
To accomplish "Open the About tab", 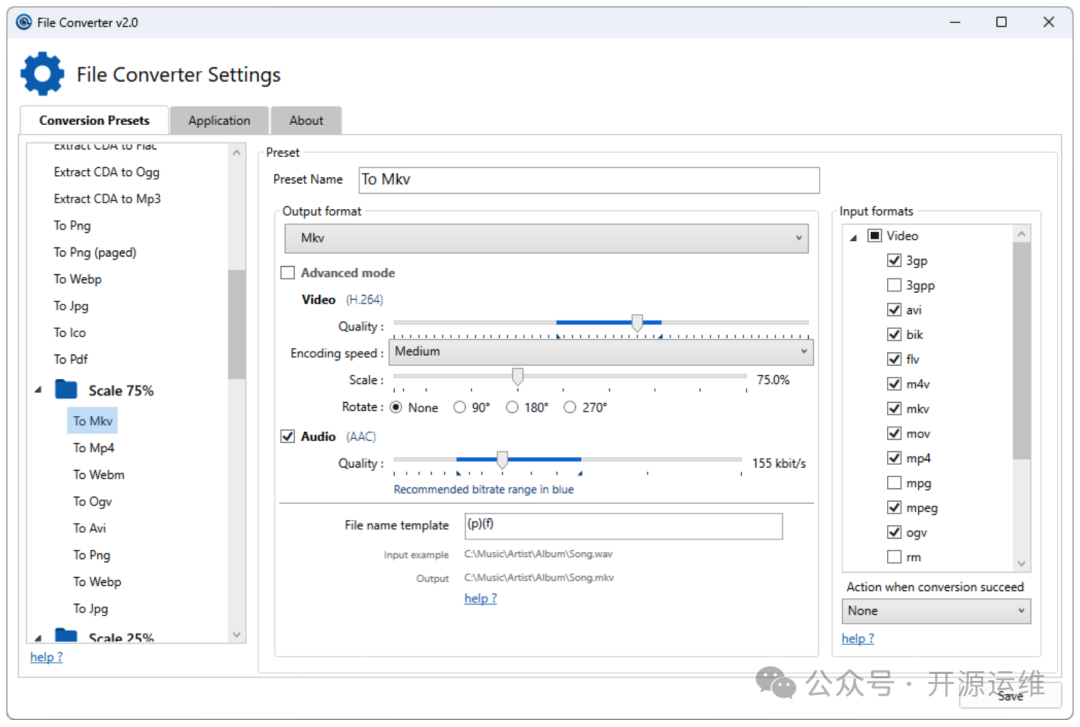I will click(306, 121).
